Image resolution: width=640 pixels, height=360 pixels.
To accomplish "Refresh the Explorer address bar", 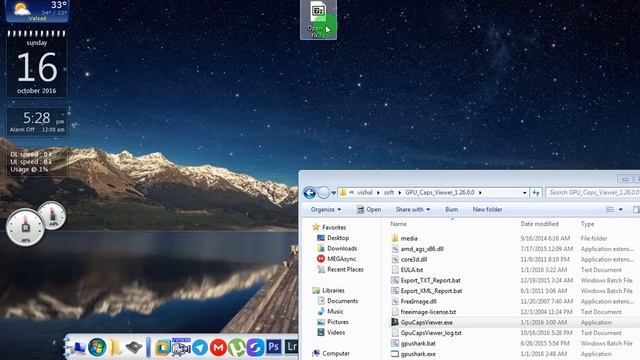I will (x=536, y=192).
